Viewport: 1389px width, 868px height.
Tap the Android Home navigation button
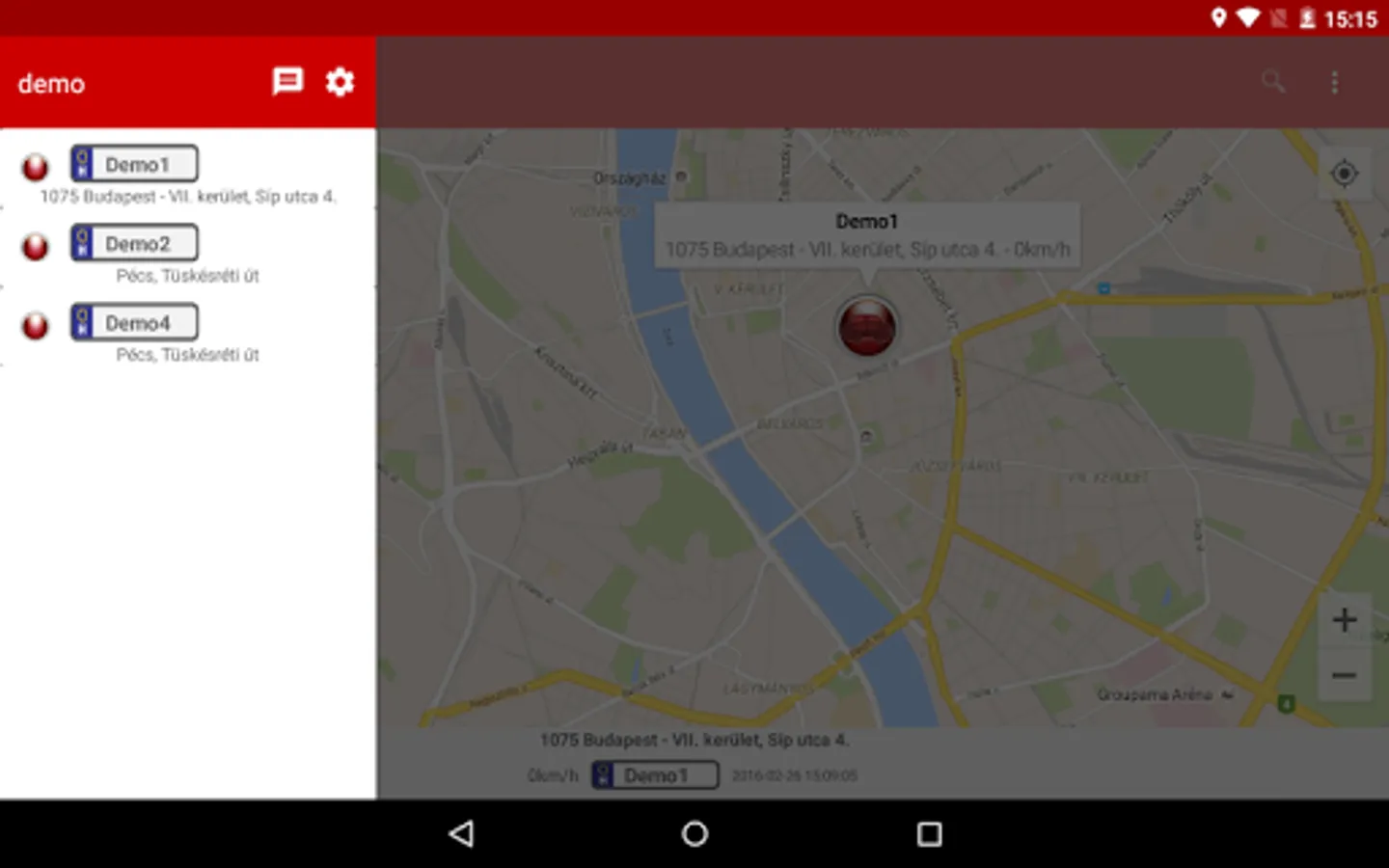tap(694, 833)
